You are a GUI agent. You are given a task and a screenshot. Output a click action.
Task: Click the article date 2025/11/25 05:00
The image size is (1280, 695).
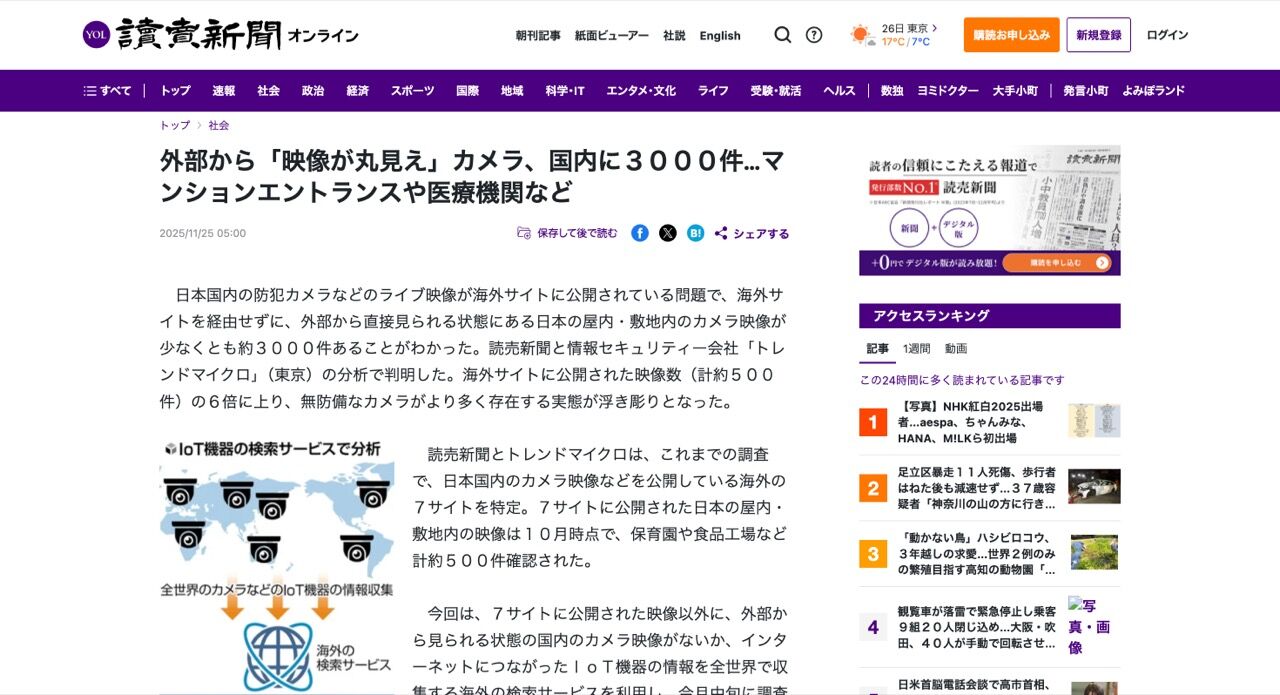(x=203, y=234)
